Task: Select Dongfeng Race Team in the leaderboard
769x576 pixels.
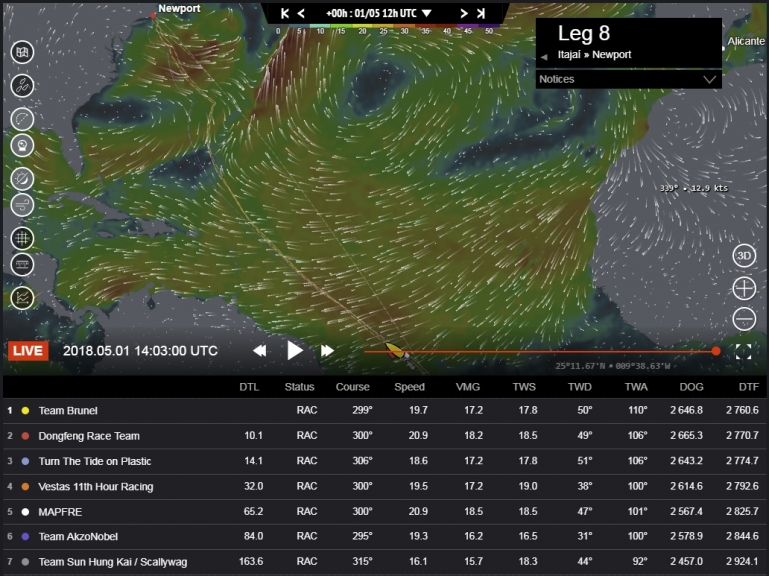Action: (x=384, y=436)
